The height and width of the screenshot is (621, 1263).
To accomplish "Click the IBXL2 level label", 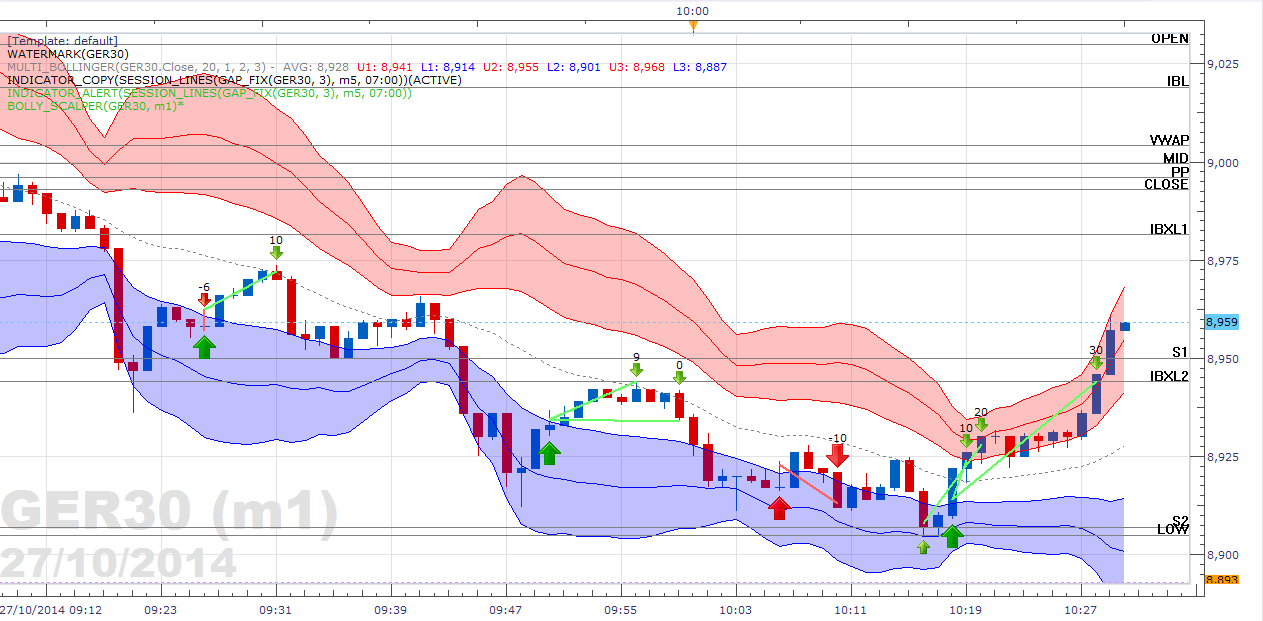I will [1169, 376].
